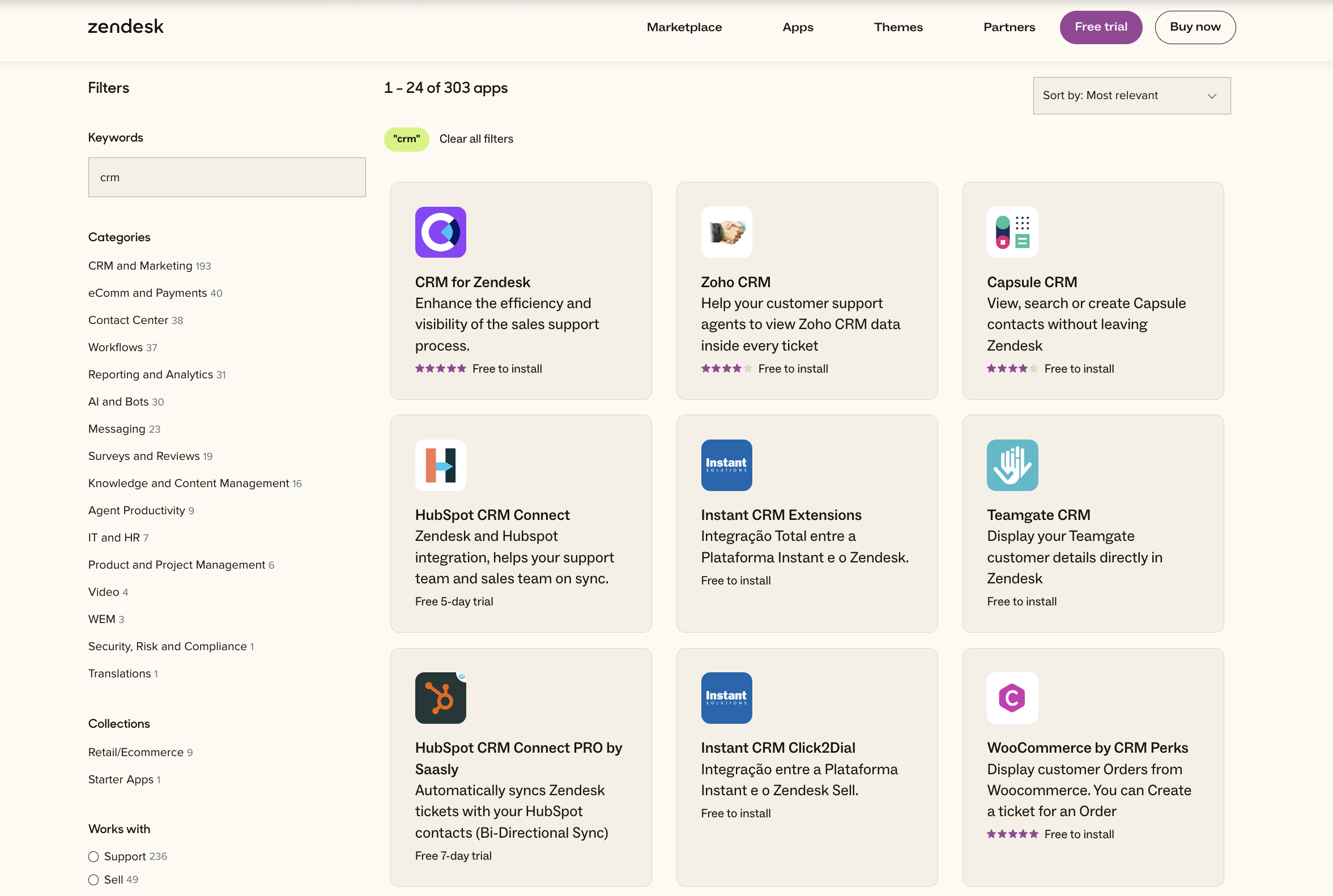This screenshot has height=896, width=1333.
Task: Filter by Surveys and Reviews category
Action: (150, 456)
